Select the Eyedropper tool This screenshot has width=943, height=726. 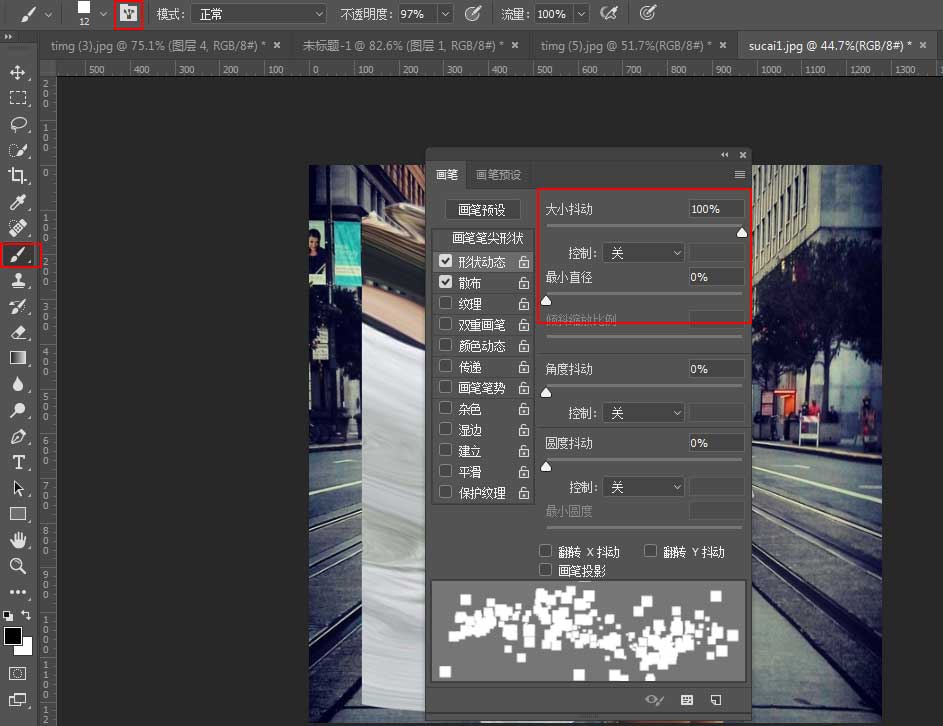tap(18, 203)
